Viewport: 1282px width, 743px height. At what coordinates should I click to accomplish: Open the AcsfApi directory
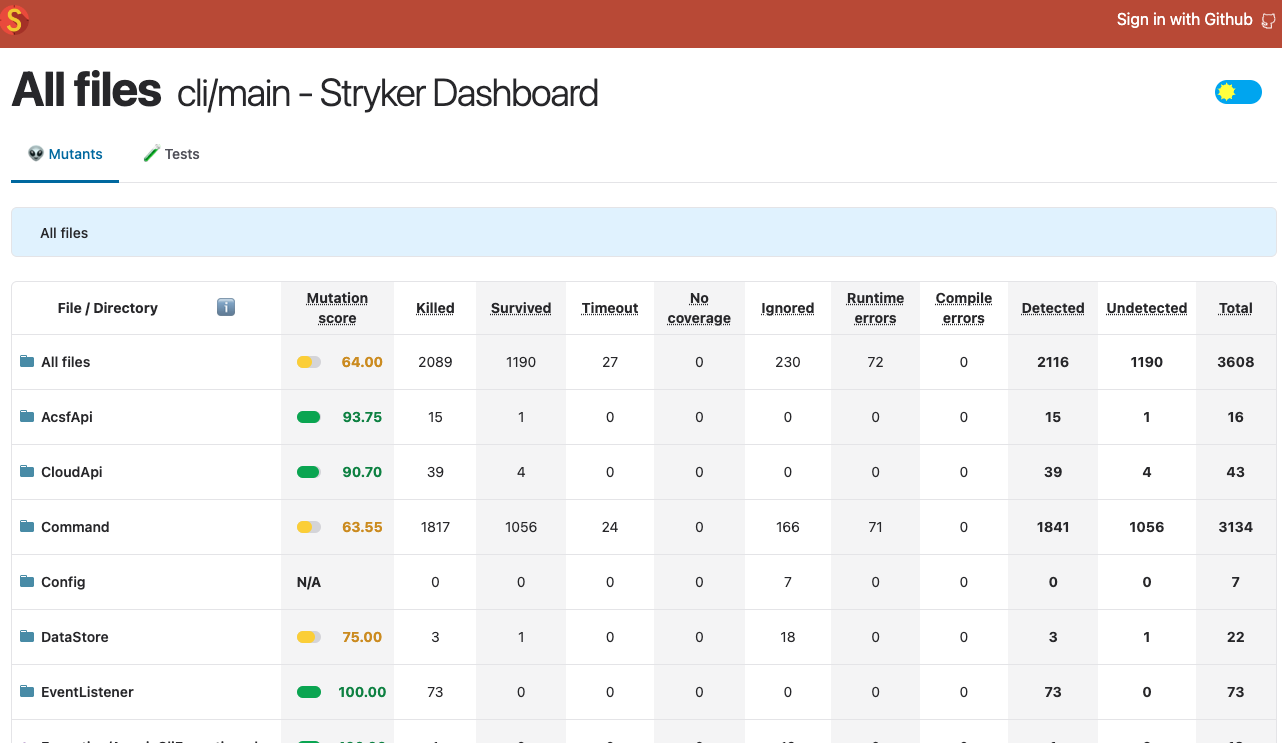click(67, 417)
